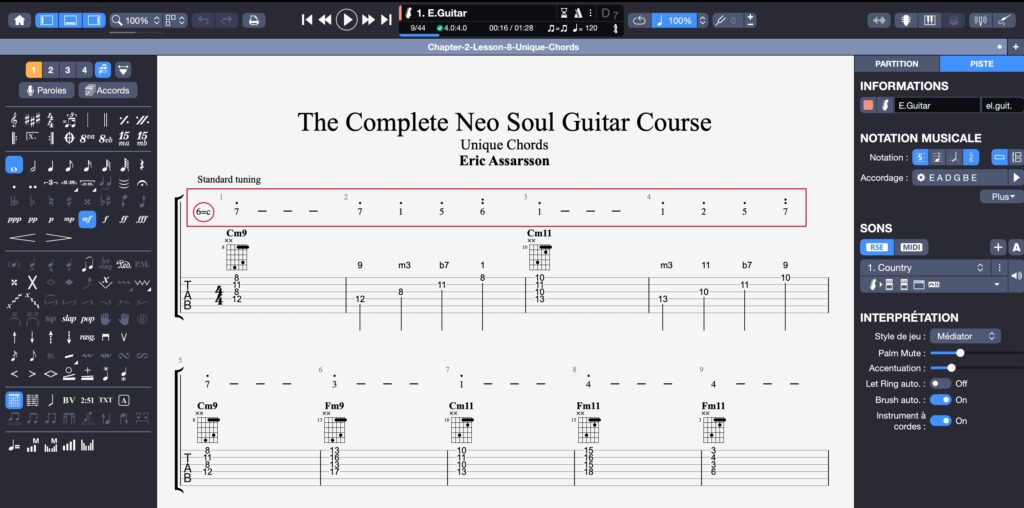This screenshot has width=1024, height=508.
Task: Adjust the Palm Mute slider
Action: [960, 353]
